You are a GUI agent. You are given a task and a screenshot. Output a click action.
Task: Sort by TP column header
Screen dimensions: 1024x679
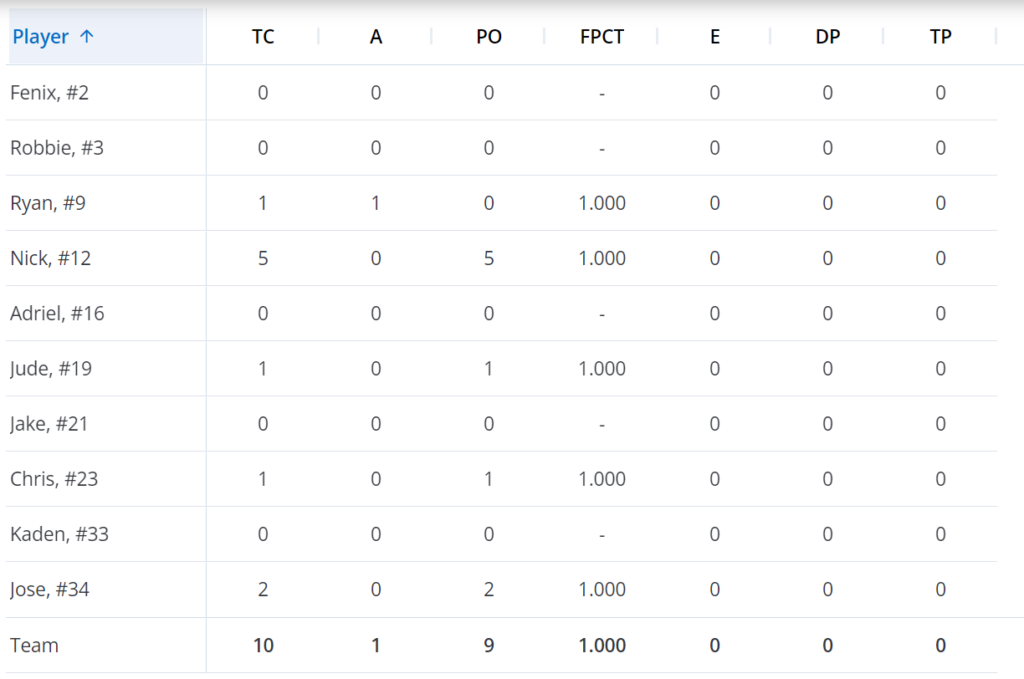coord(940,37)
